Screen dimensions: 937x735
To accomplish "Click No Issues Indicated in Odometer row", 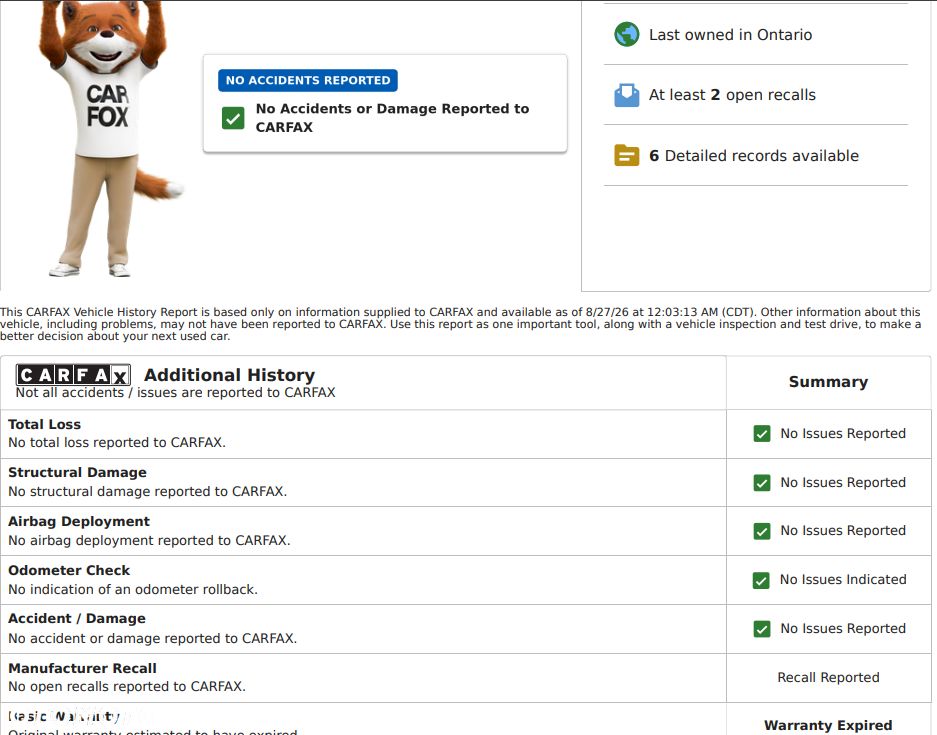I will (x=843, y=580).
